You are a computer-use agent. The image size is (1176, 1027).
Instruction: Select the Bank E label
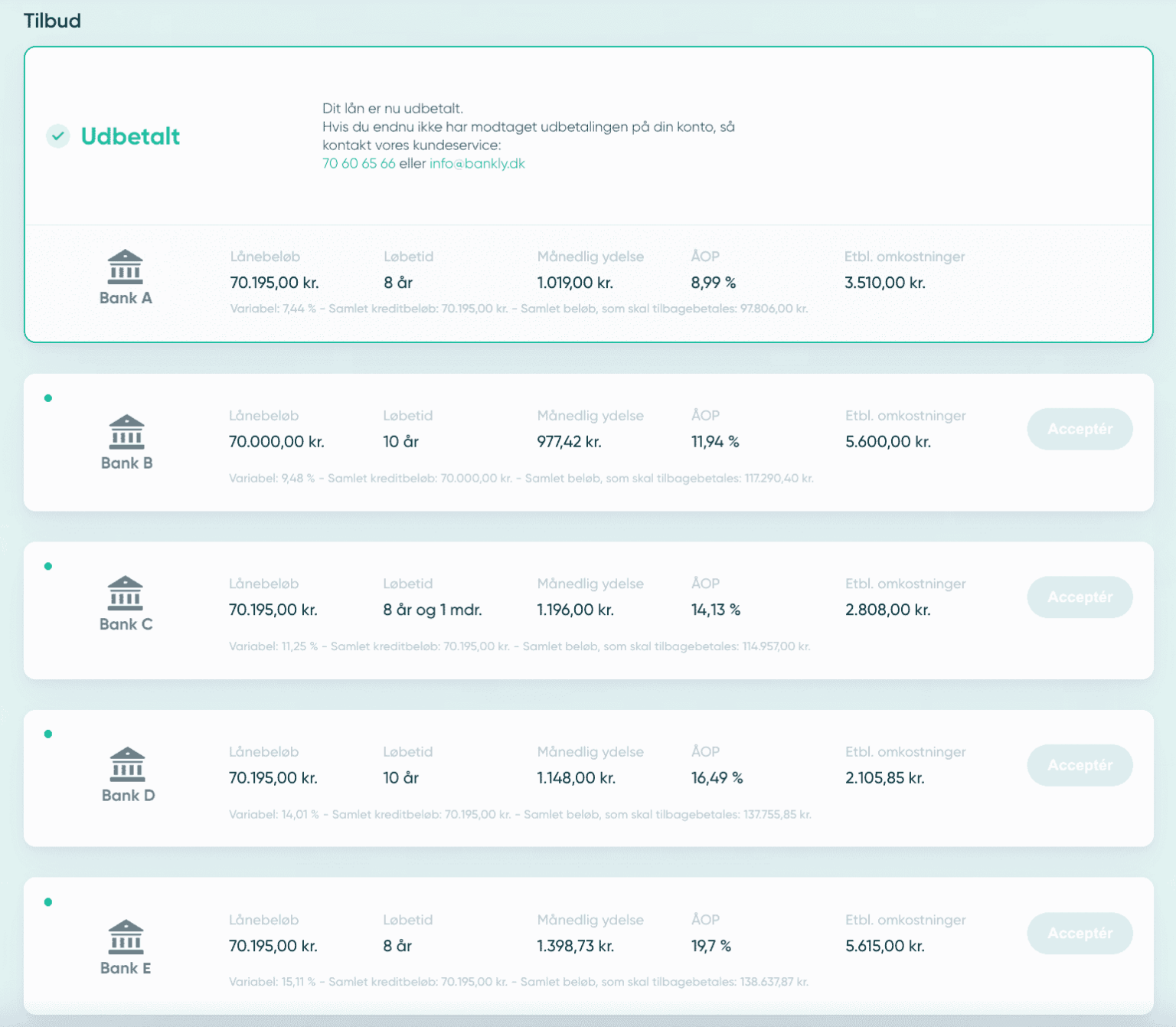click(x=126, y=968)
